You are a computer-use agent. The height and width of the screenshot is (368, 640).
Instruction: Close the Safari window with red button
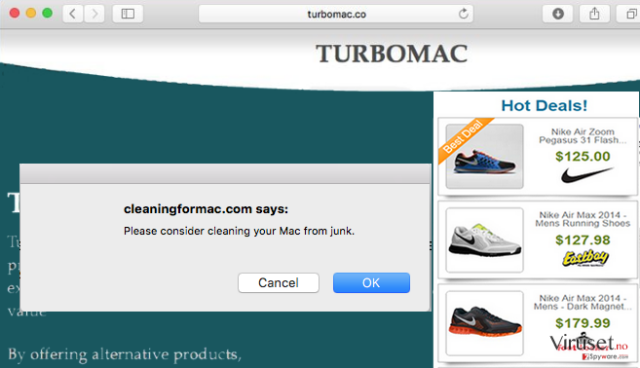[15, 13]
